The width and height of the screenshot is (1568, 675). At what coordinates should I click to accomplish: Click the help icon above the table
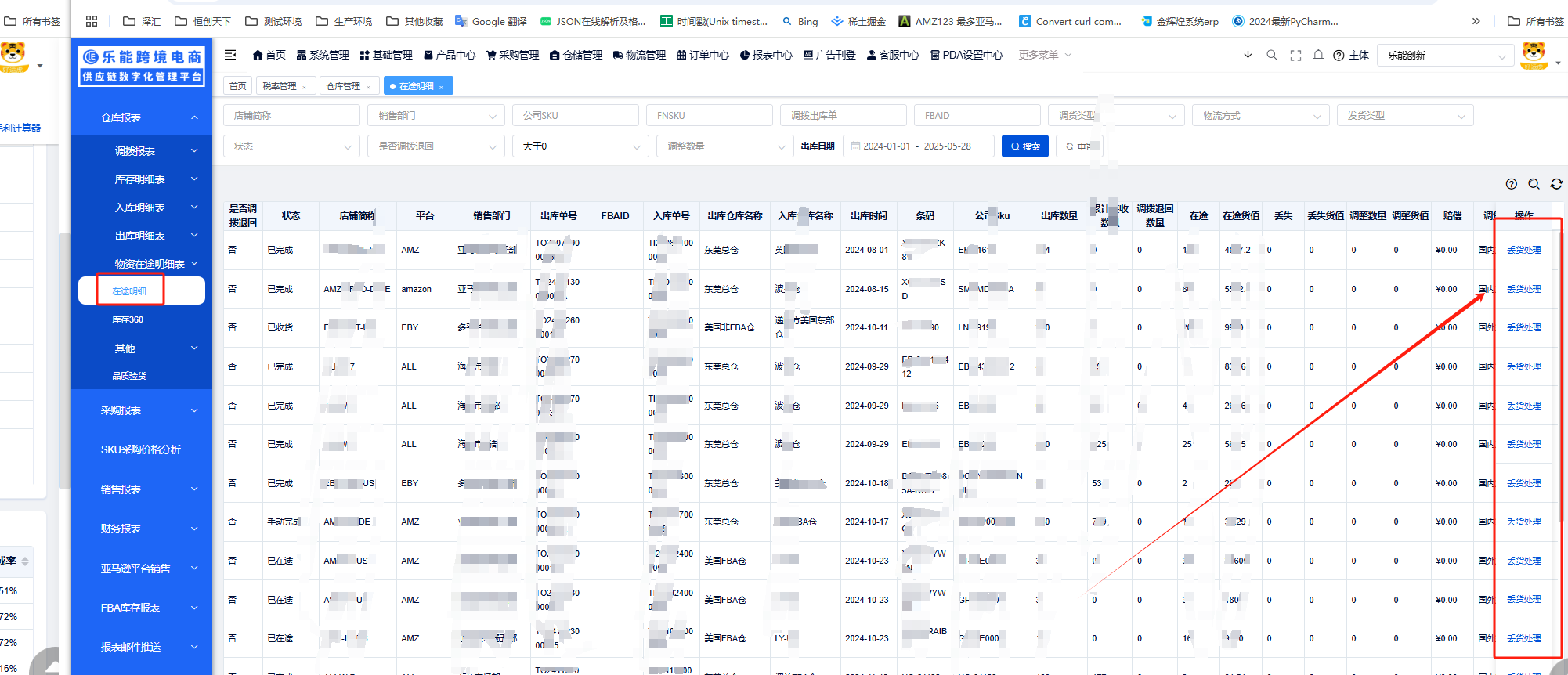tap(1511, 184)
